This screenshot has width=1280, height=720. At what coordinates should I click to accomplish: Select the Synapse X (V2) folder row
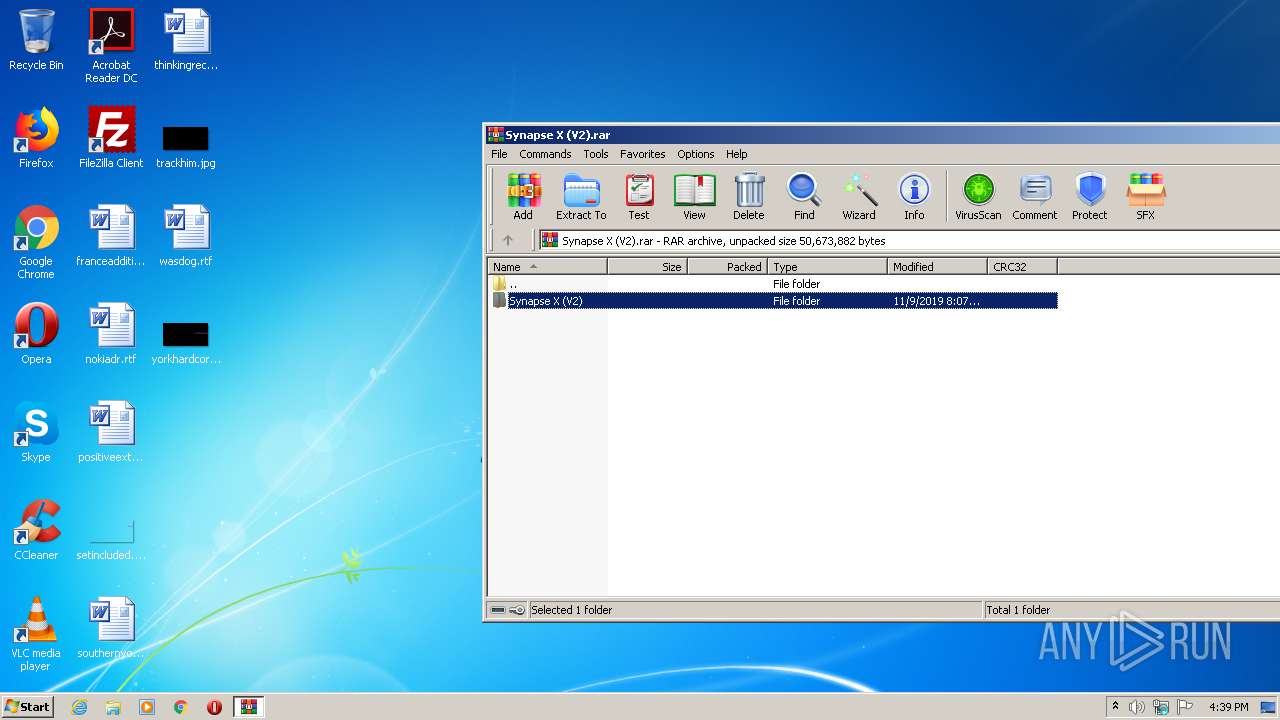[x=773, y=301]
